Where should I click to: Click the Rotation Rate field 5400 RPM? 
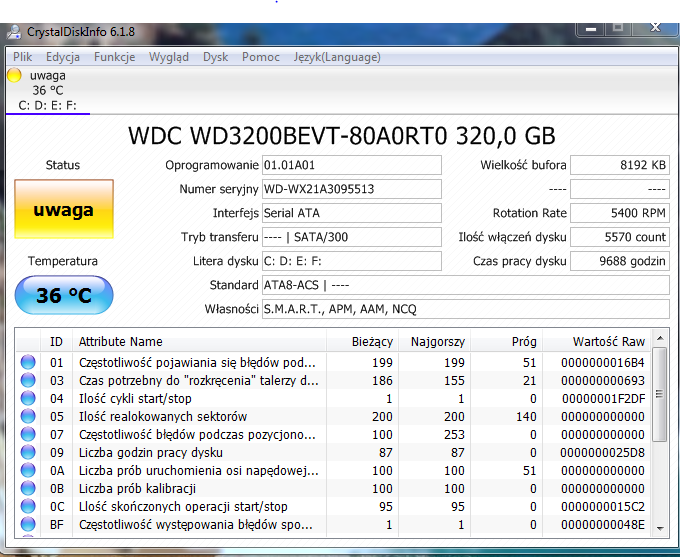(620, 213)
